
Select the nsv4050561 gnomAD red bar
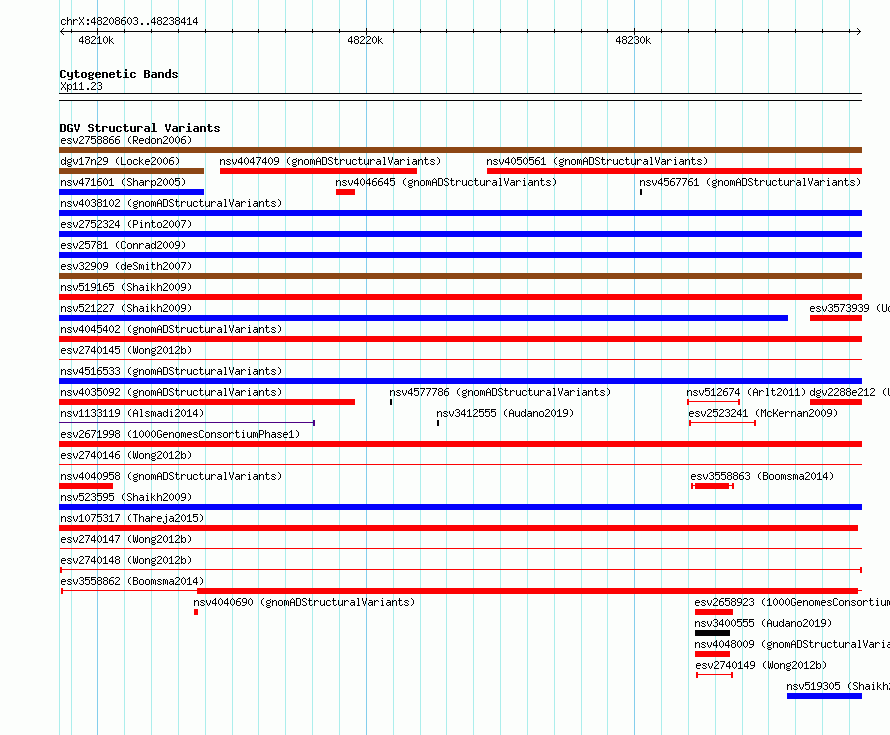coord(674,171)
